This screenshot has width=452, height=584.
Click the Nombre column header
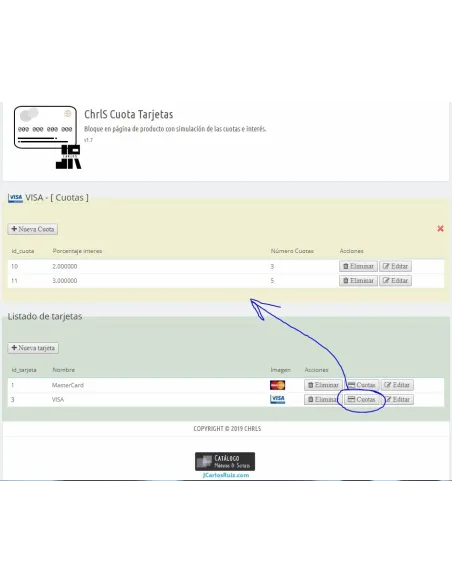coord(64,370)
